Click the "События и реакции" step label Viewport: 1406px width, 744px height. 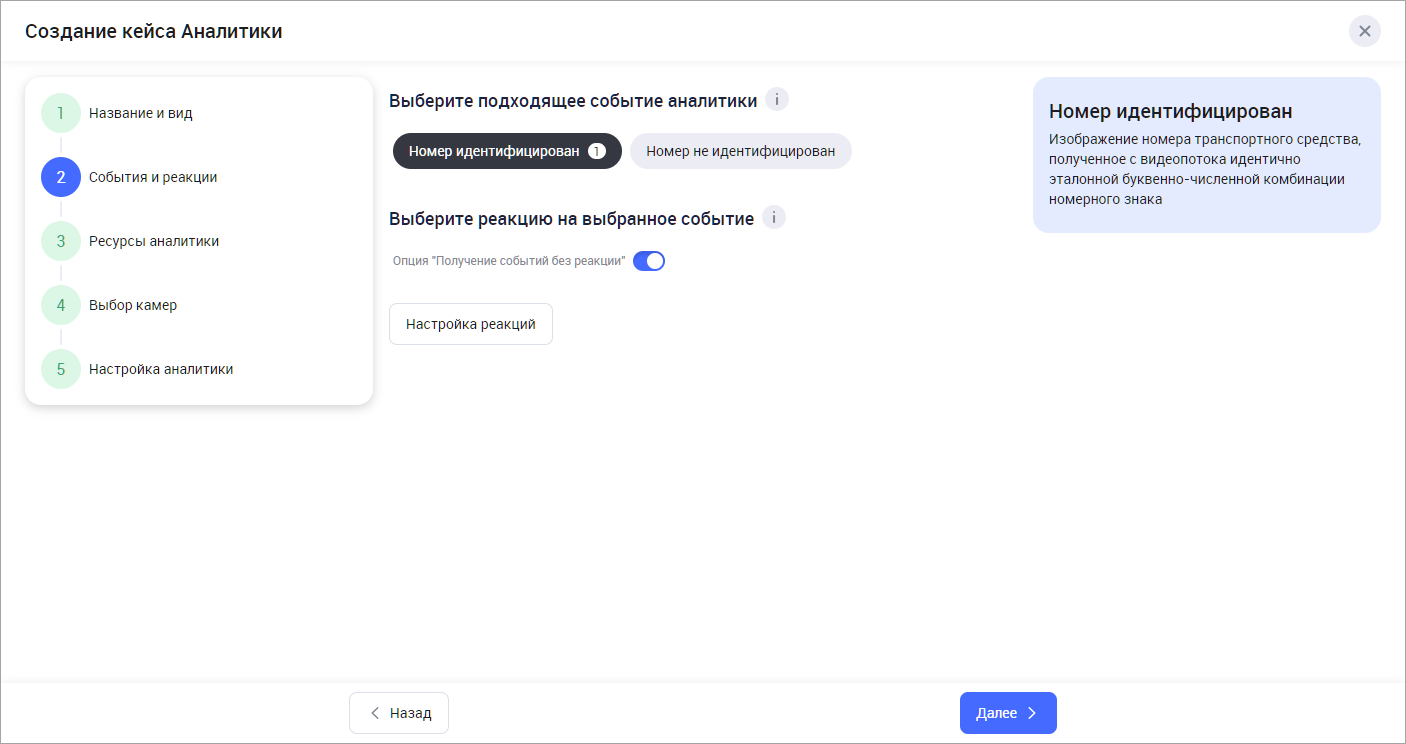click(x=153, y=177)
